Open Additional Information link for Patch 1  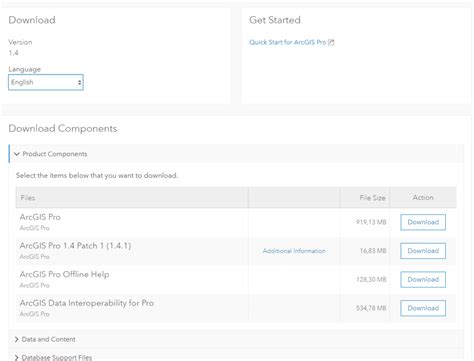click(294, 251)
